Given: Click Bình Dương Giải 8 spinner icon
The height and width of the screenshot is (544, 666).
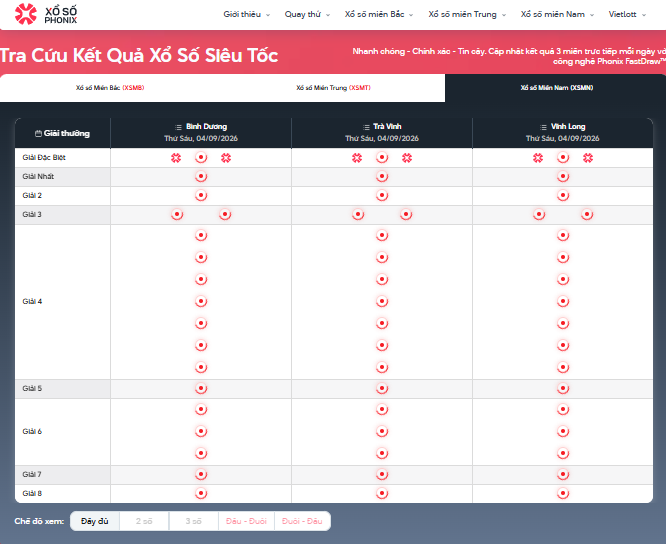Looking at the screenshot, I should (x=201, y=493).
